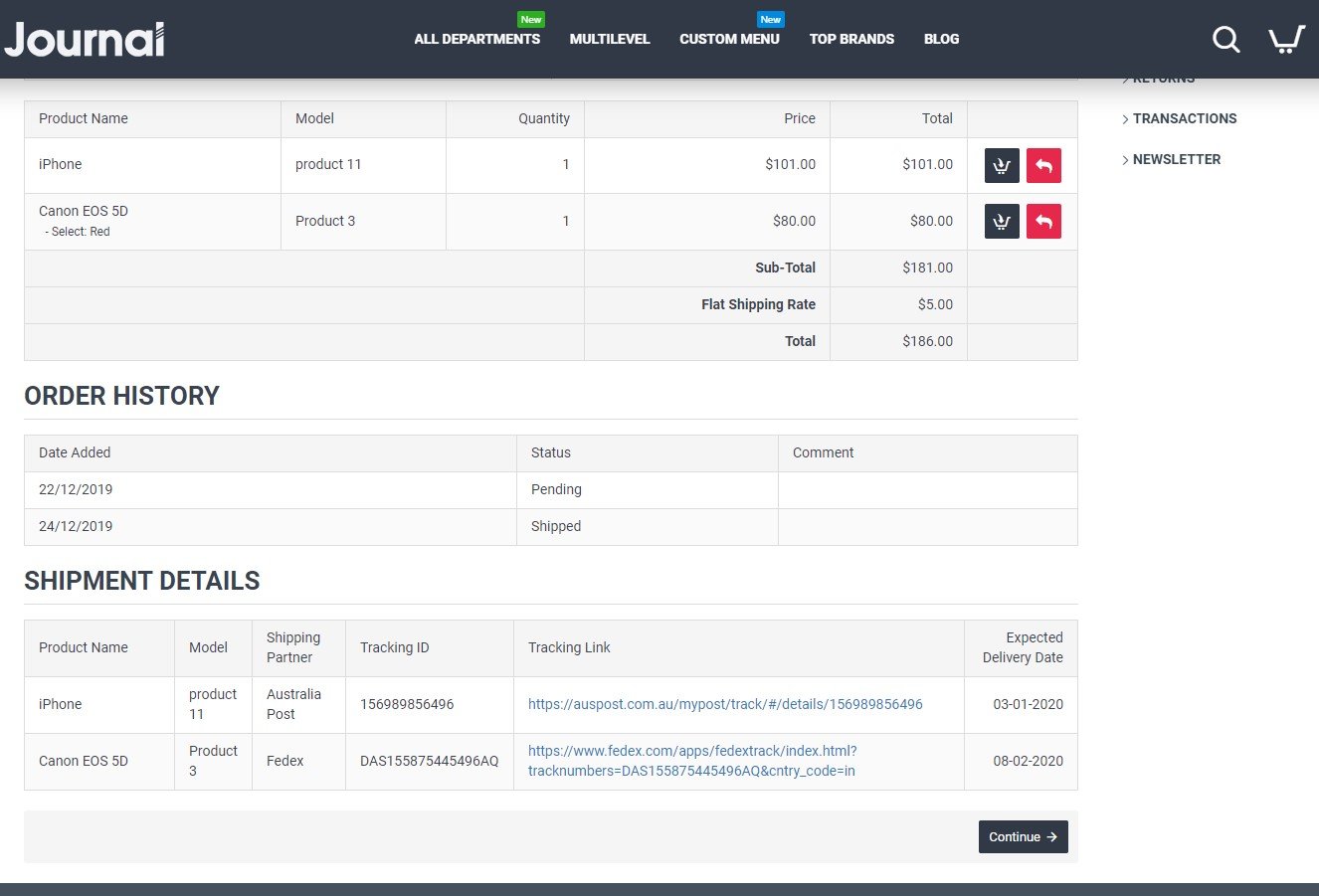Click the New badge above Custom Menu

coord(770,19)
